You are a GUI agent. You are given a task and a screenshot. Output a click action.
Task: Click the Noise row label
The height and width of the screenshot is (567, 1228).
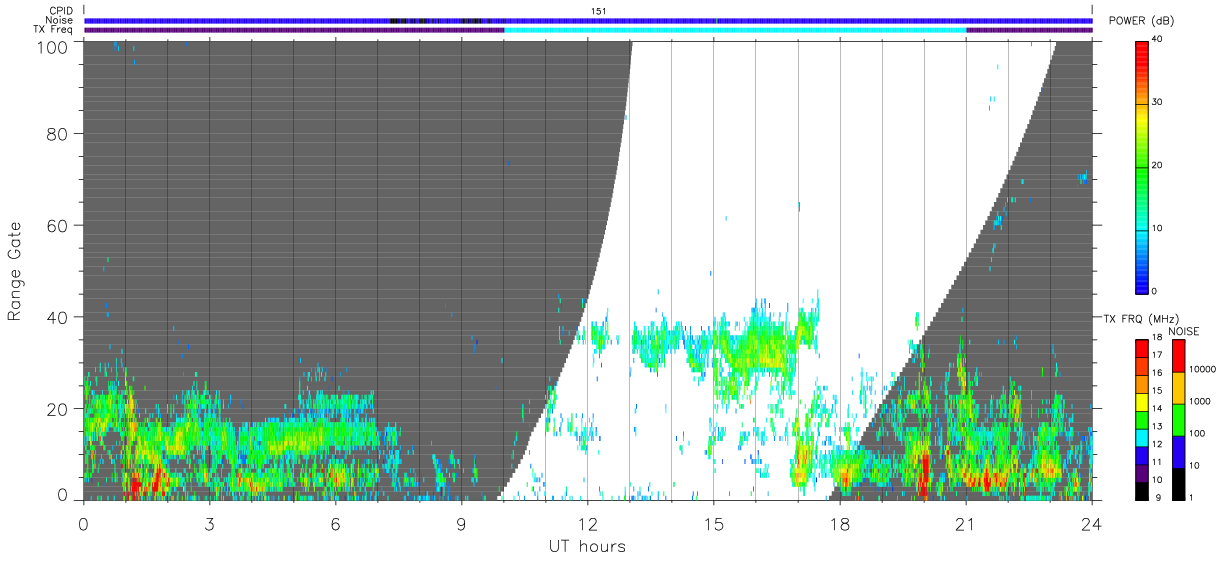click(59, 20)
